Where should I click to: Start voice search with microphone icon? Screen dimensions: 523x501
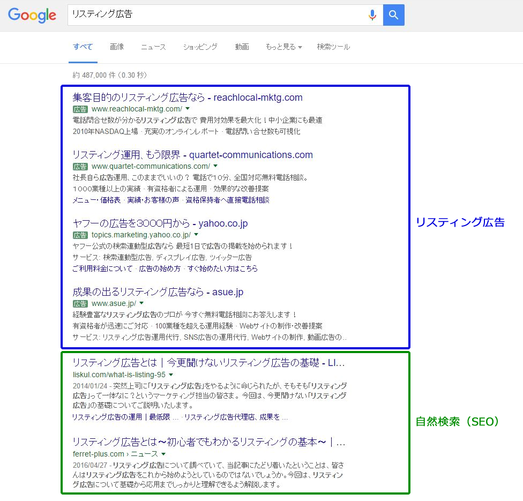click(x=372, y=15)
